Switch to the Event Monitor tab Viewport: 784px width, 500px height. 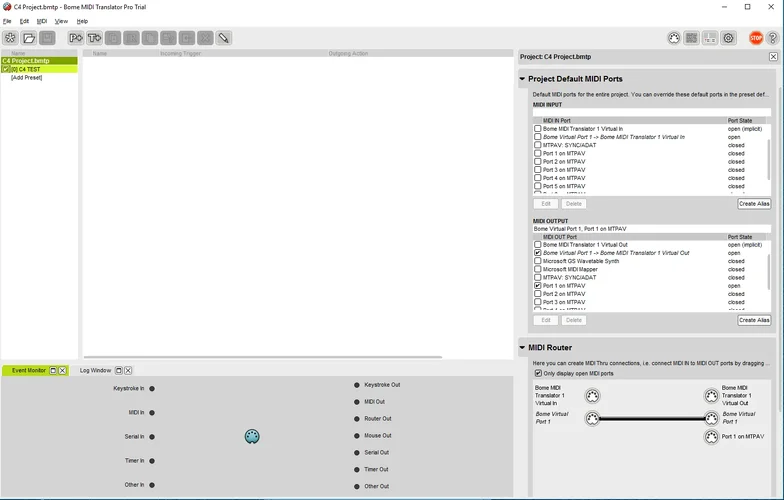point(28,370)
